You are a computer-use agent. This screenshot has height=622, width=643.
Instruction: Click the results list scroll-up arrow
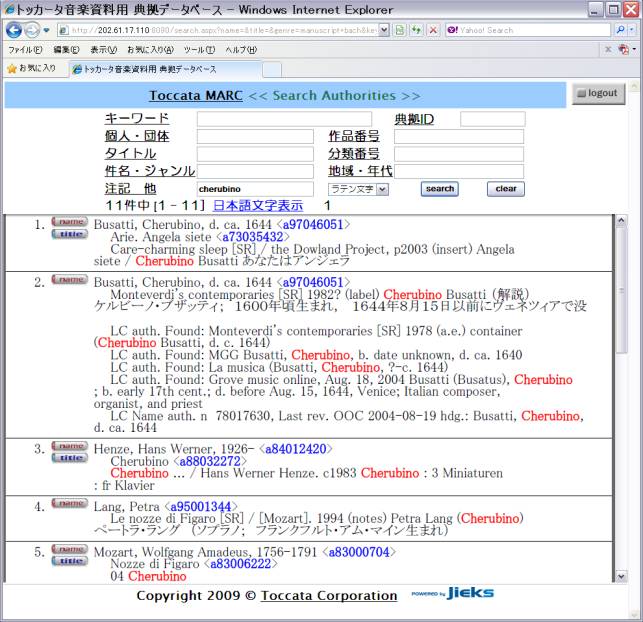click(621, 221)
